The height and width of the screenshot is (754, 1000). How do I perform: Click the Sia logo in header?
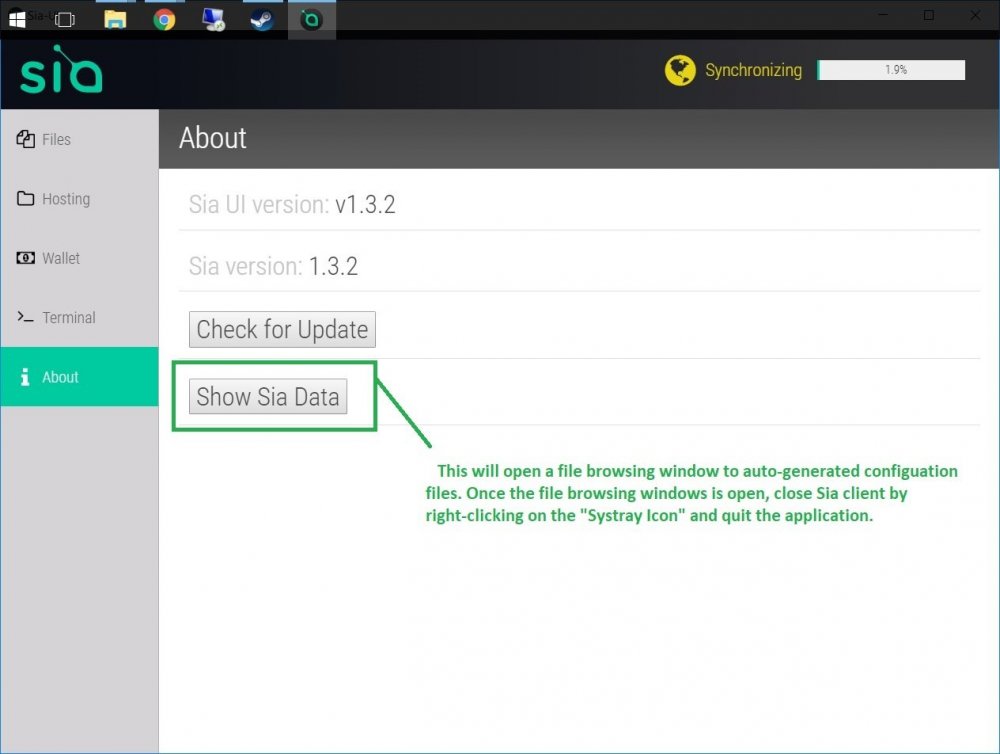61,70
